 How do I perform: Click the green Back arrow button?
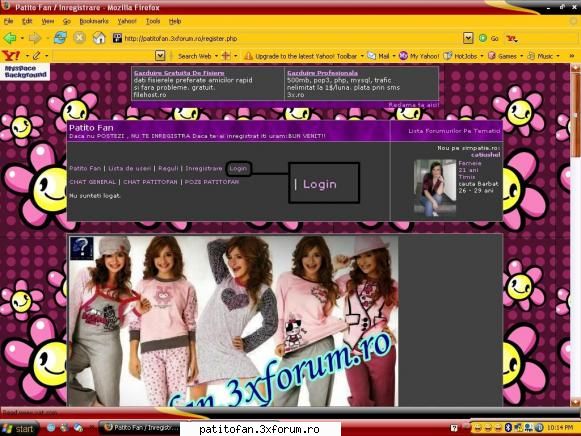[10, 38]
